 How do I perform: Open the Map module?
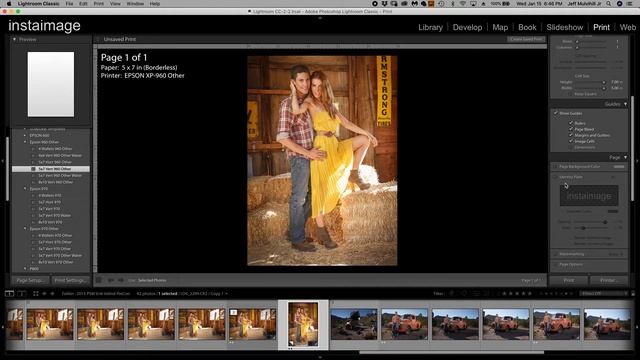tap(500, 27)
